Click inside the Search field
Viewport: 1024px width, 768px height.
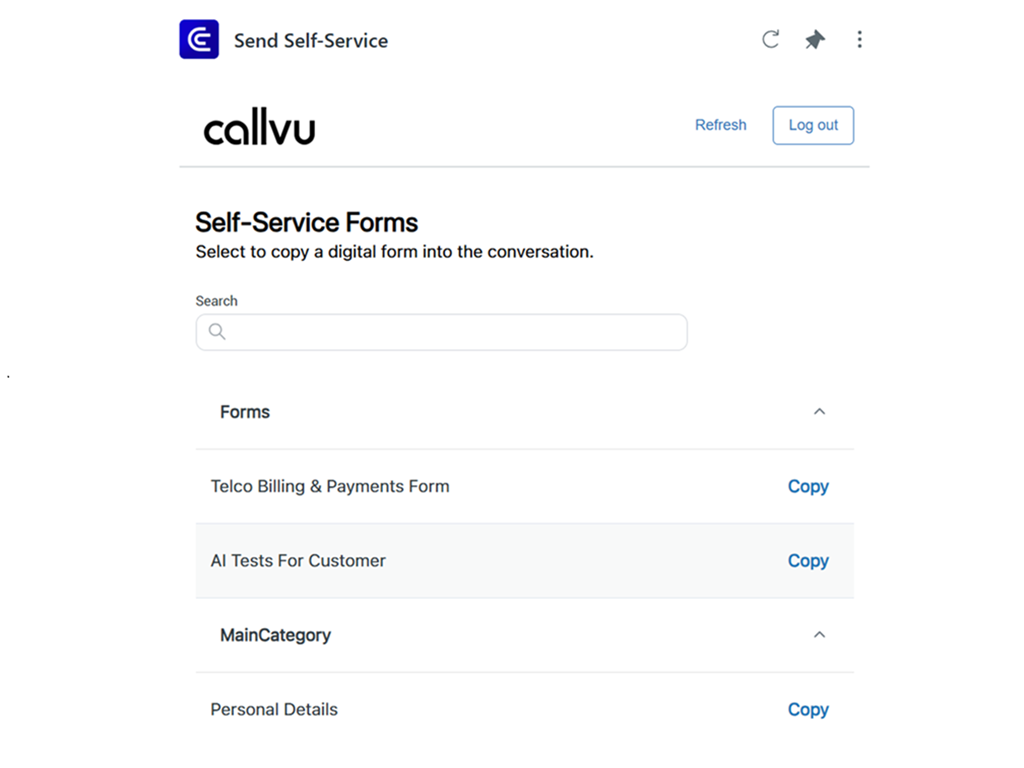point(441,331)
